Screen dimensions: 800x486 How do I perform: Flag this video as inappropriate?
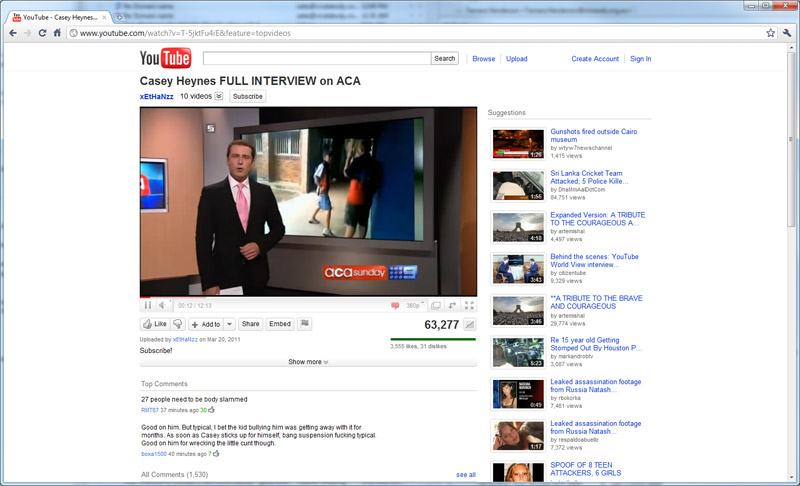pyautogui.click(x=305, y=324)
